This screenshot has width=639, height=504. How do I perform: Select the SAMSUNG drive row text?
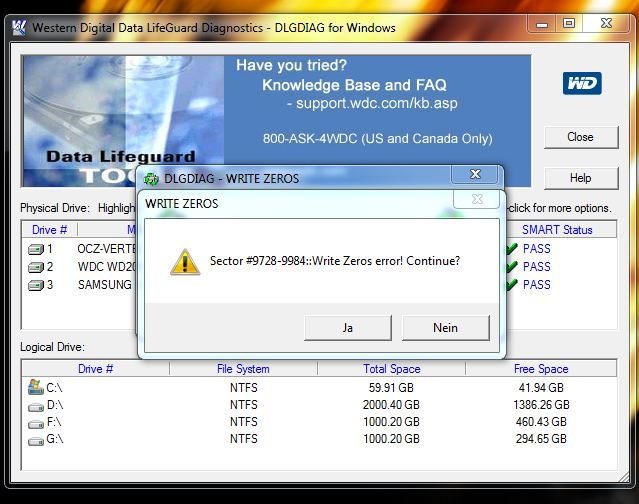point(105,285)
